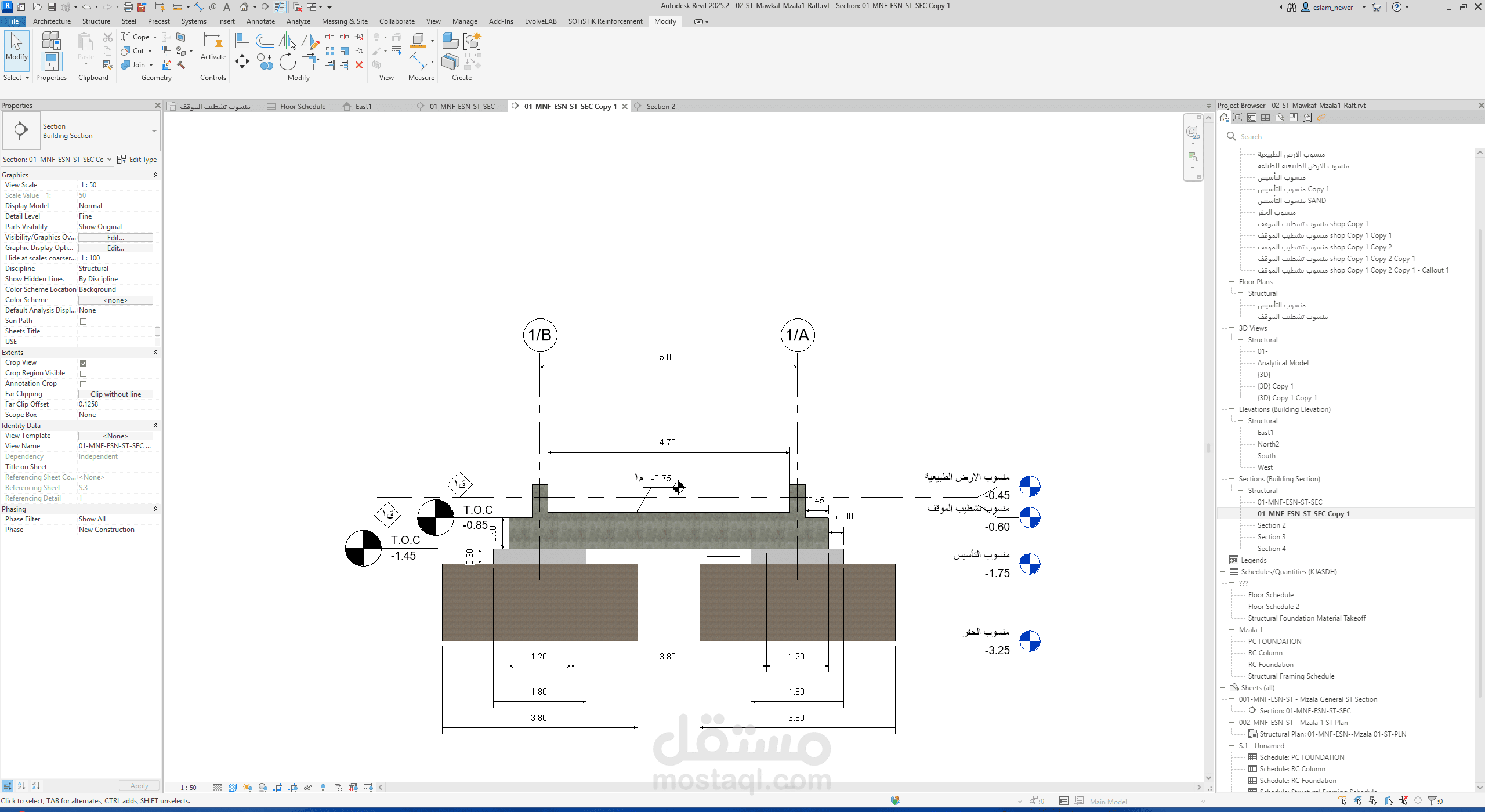The width and height of the screenshot is (1485, 812).
Task: Click the Edit Type button
Action: pos(137,159)
